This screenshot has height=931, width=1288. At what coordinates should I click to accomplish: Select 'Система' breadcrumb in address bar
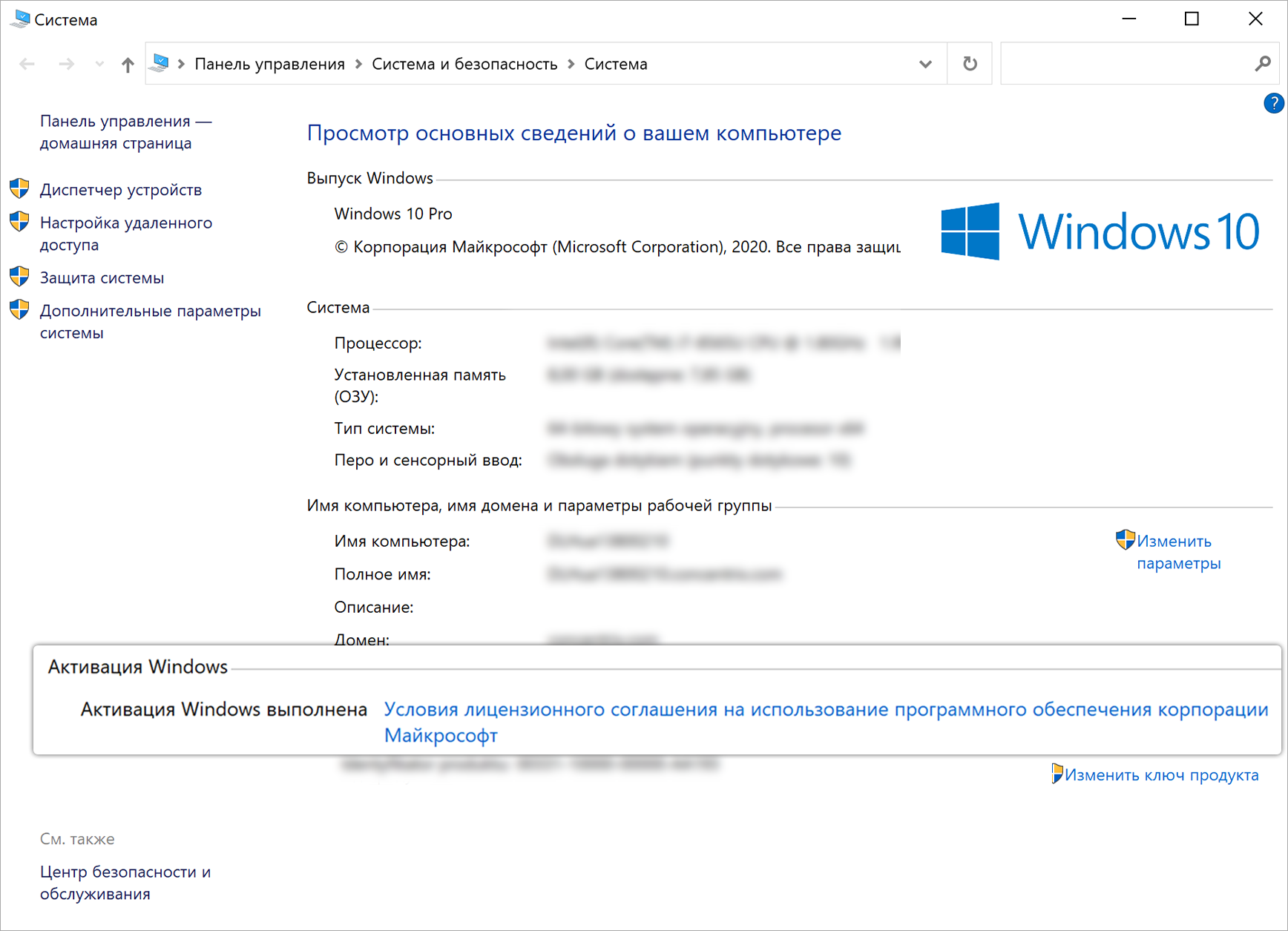[616, 65]
